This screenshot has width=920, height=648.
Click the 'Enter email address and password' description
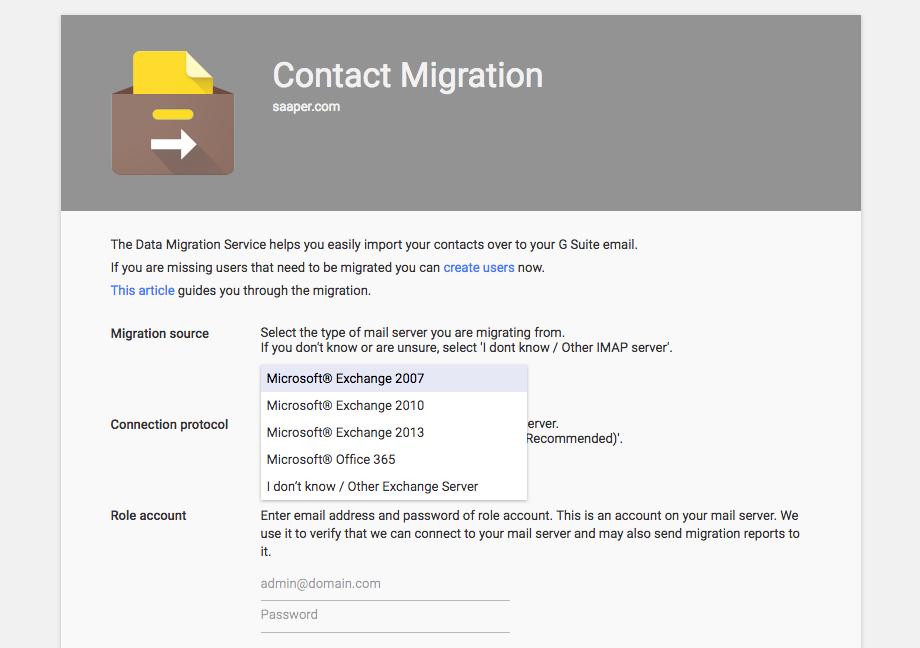click(x=530, y=534)
